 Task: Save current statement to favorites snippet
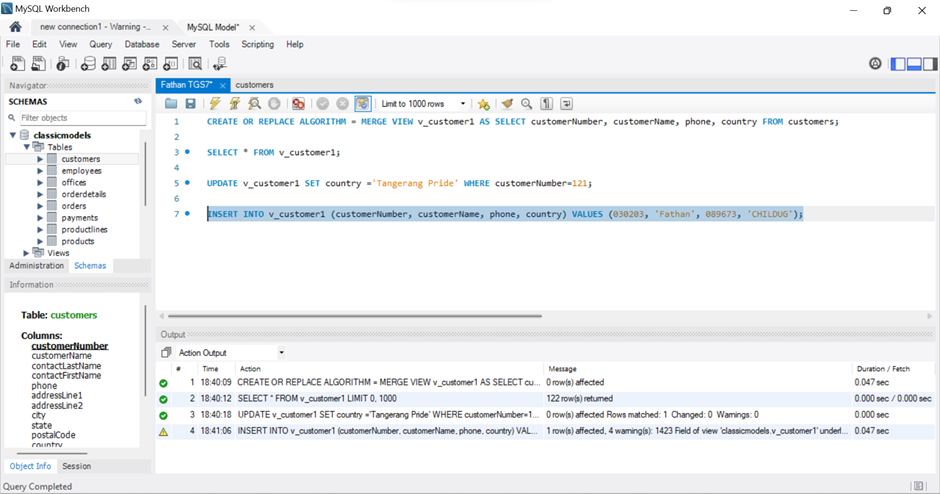[x=483, y=104]
